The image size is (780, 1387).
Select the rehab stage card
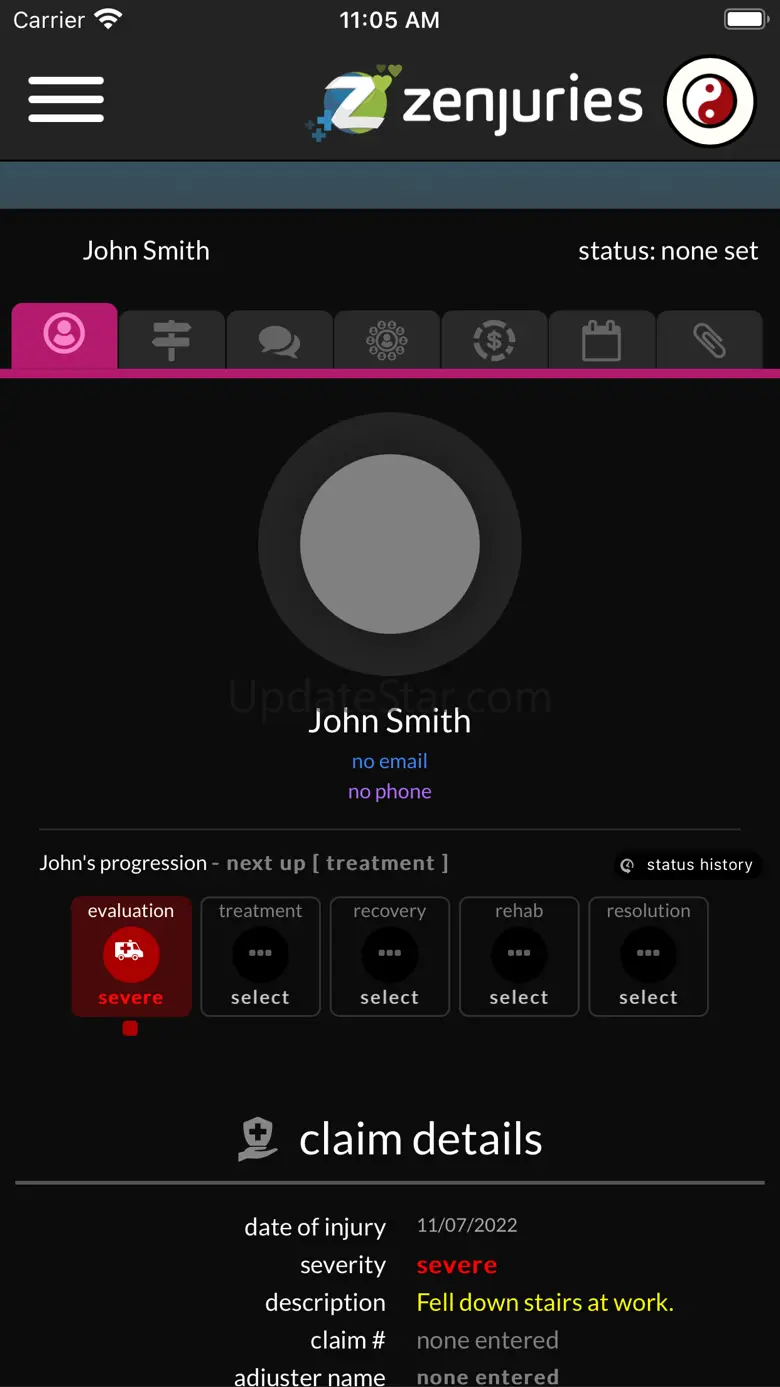point(519,956)
